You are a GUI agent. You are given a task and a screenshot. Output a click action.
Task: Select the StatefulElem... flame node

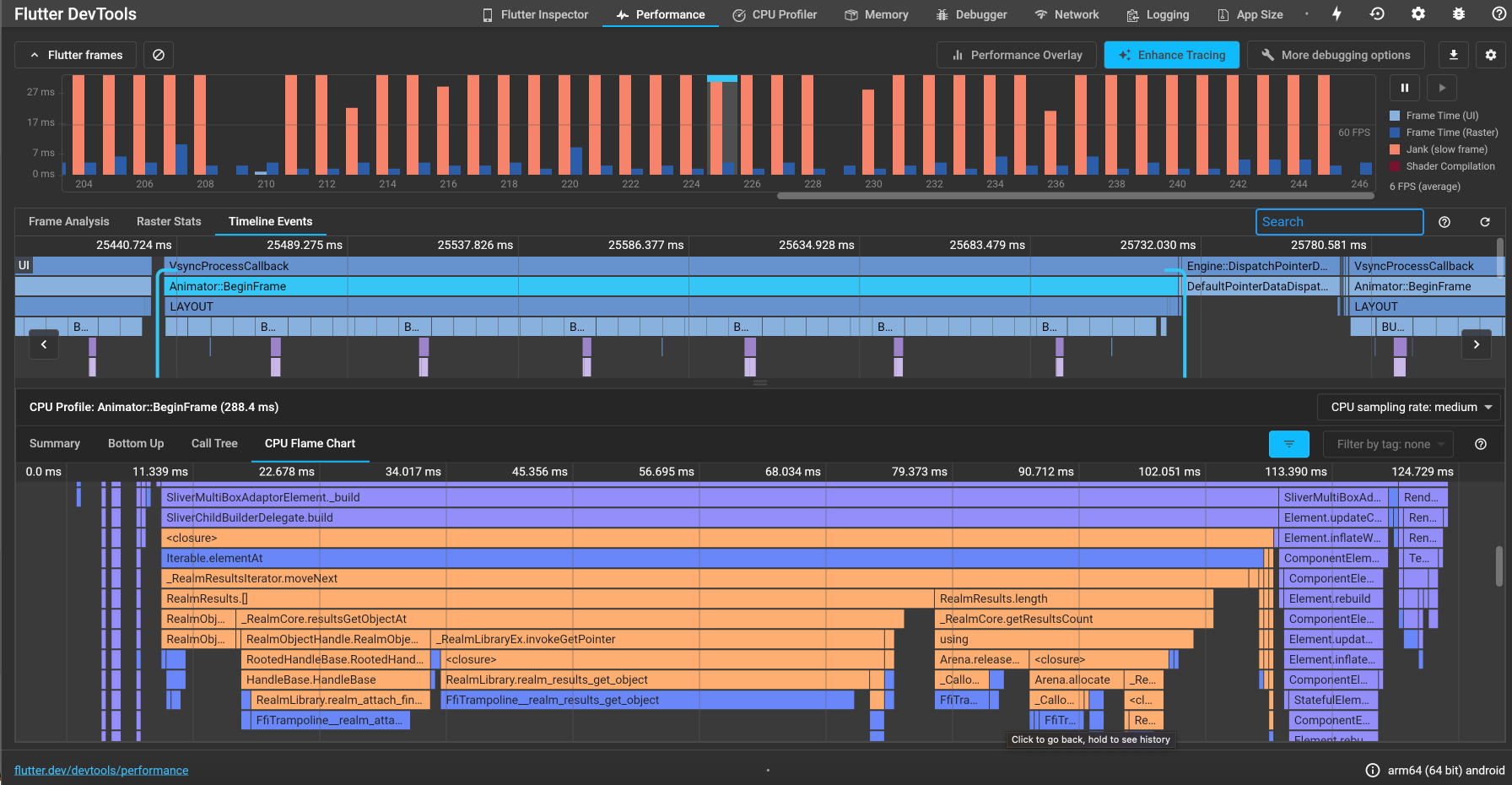1332,700
